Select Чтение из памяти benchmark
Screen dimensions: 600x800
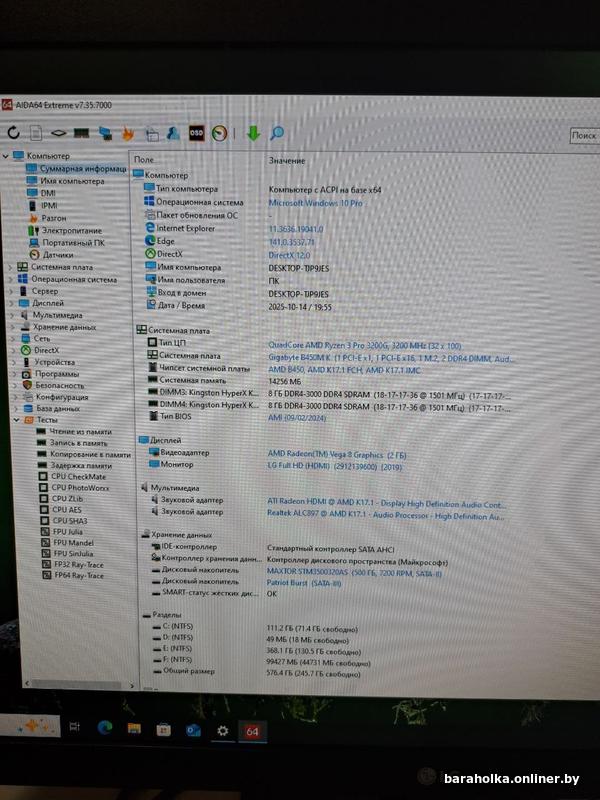pos(80,432)
